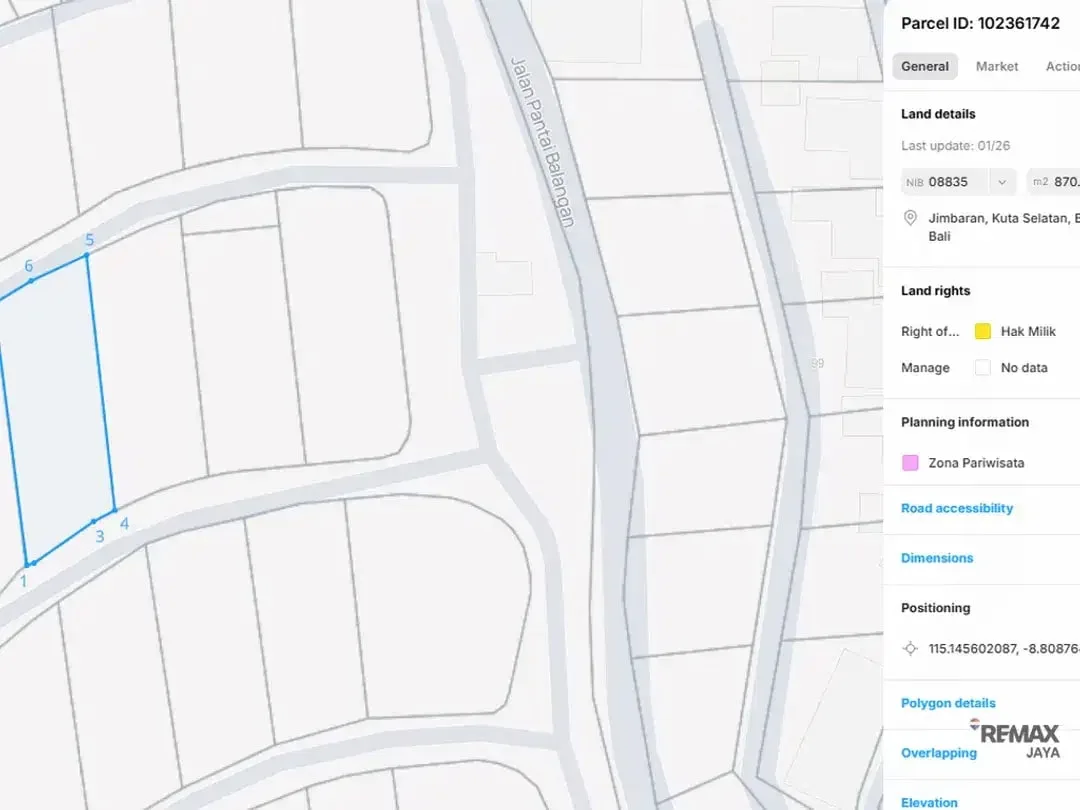This screenshot has width=1080, height=810.
Task: Click the pink Zona Pariwisata swatch
Action: coord(910,463)
